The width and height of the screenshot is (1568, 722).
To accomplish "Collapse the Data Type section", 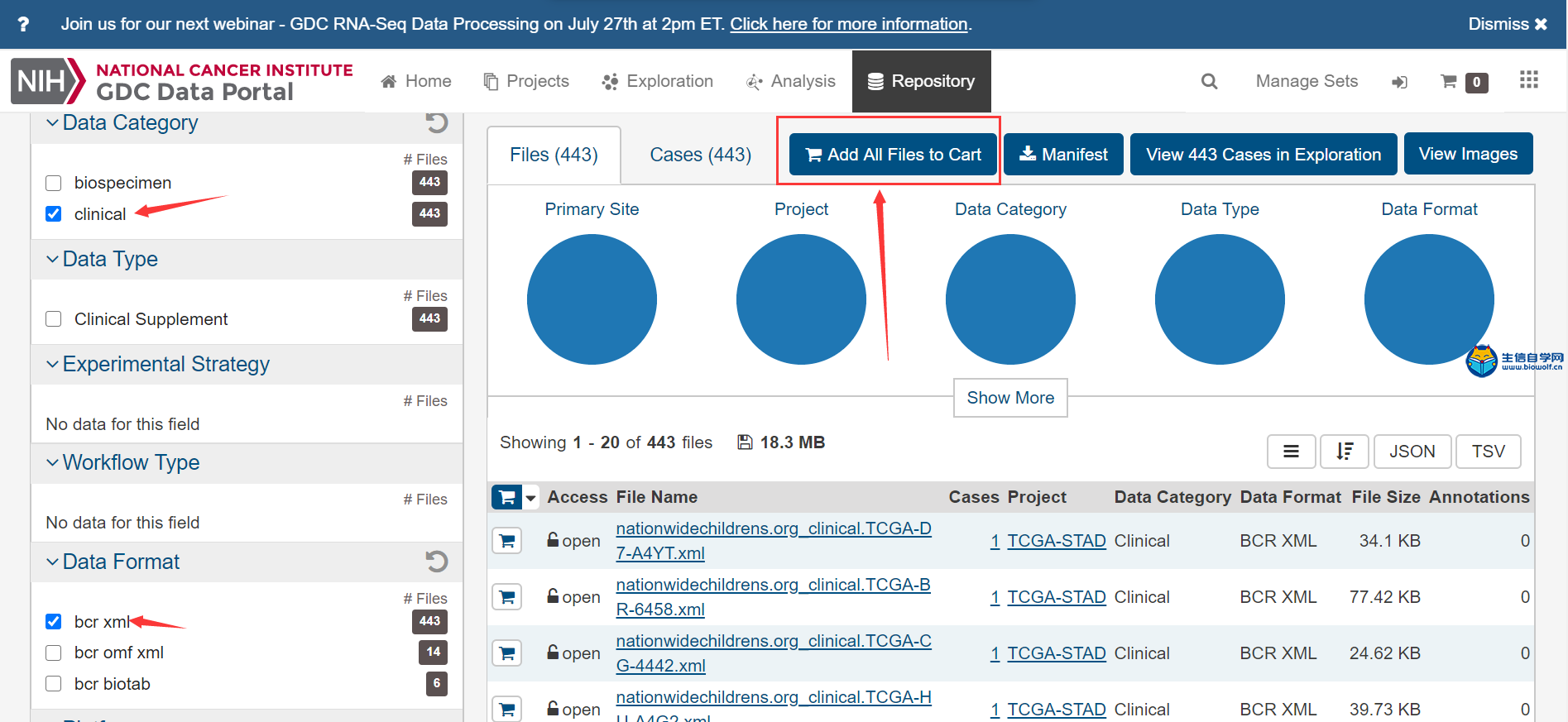I will click(x=102, y=259).
